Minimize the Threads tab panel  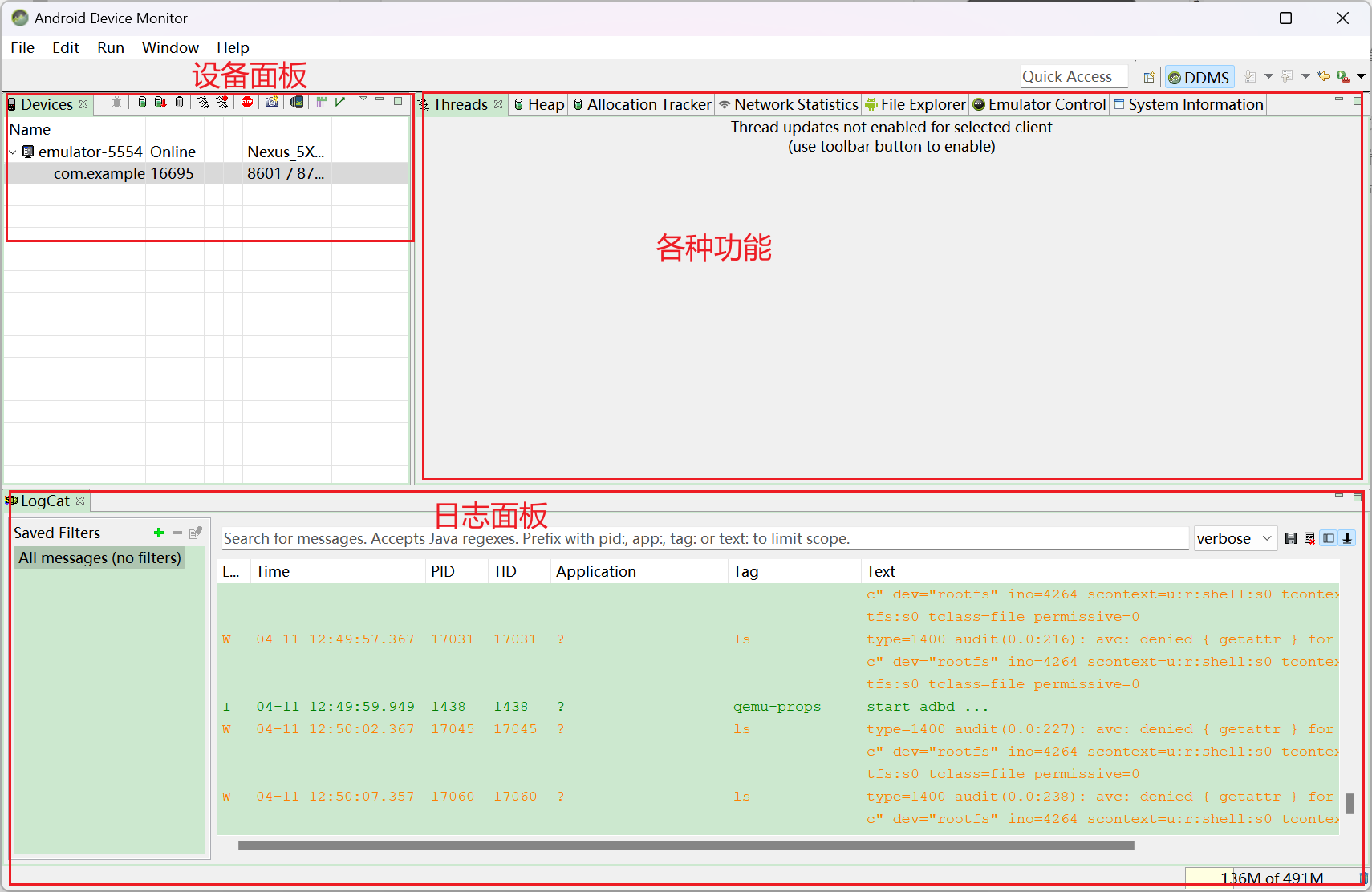(1339, 99)
